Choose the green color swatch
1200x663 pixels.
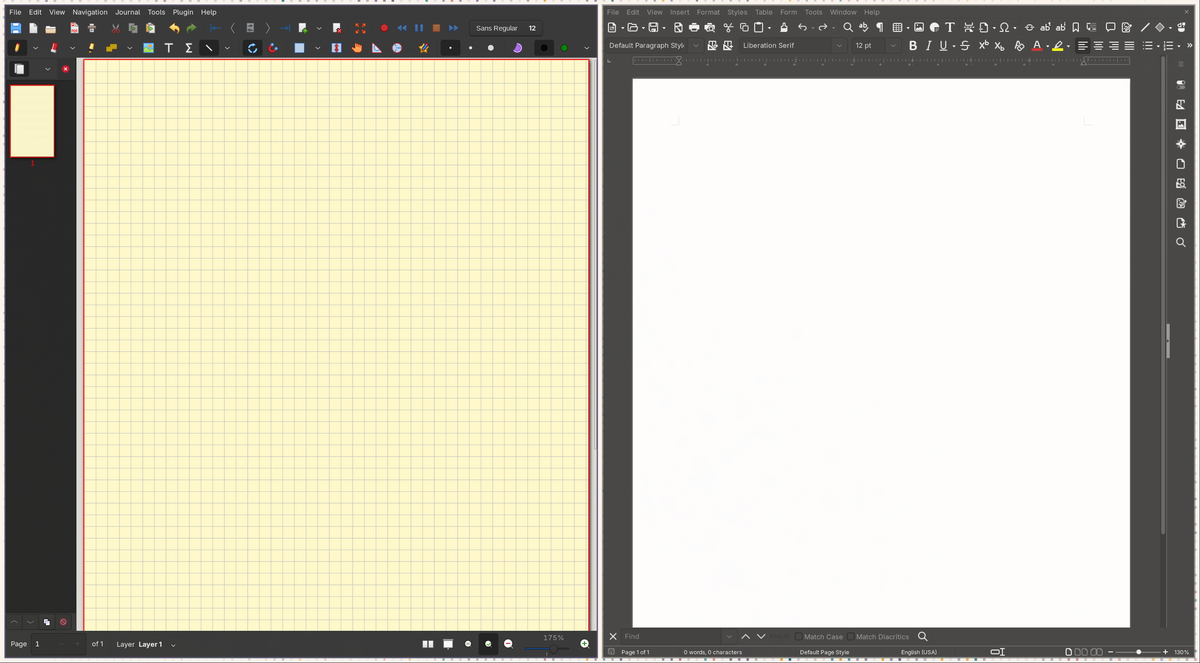pyautogui.click(x=564, y=48)
